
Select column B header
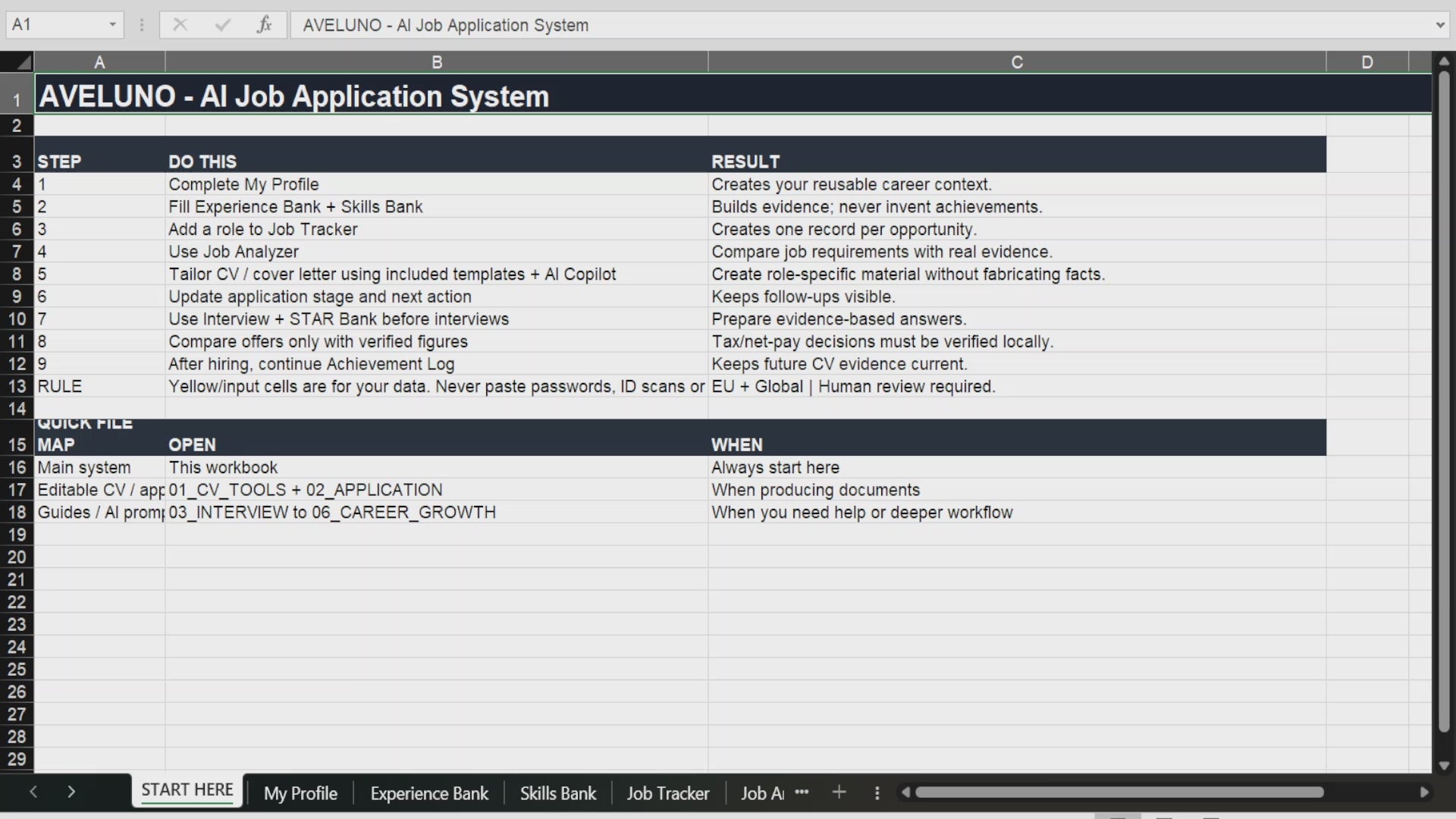click(437, 62)
